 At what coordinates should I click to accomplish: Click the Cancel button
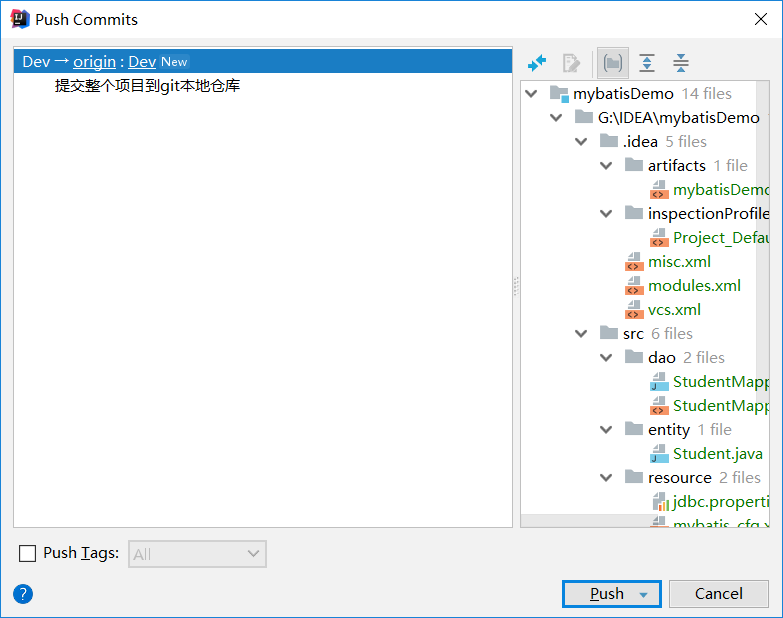pos(719,594)
